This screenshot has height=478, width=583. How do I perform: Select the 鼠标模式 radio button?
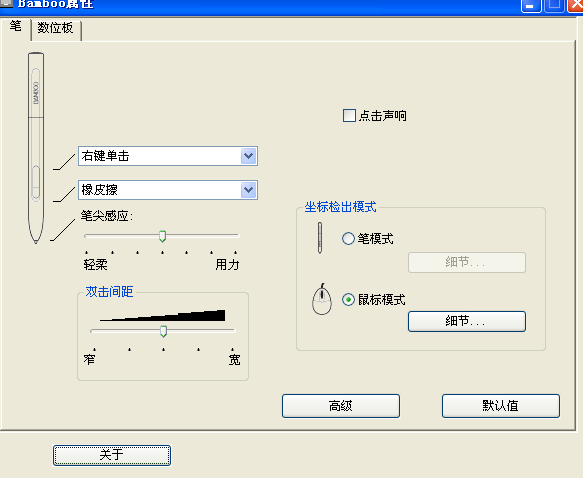pyautogui.click(x=348, y=300)
